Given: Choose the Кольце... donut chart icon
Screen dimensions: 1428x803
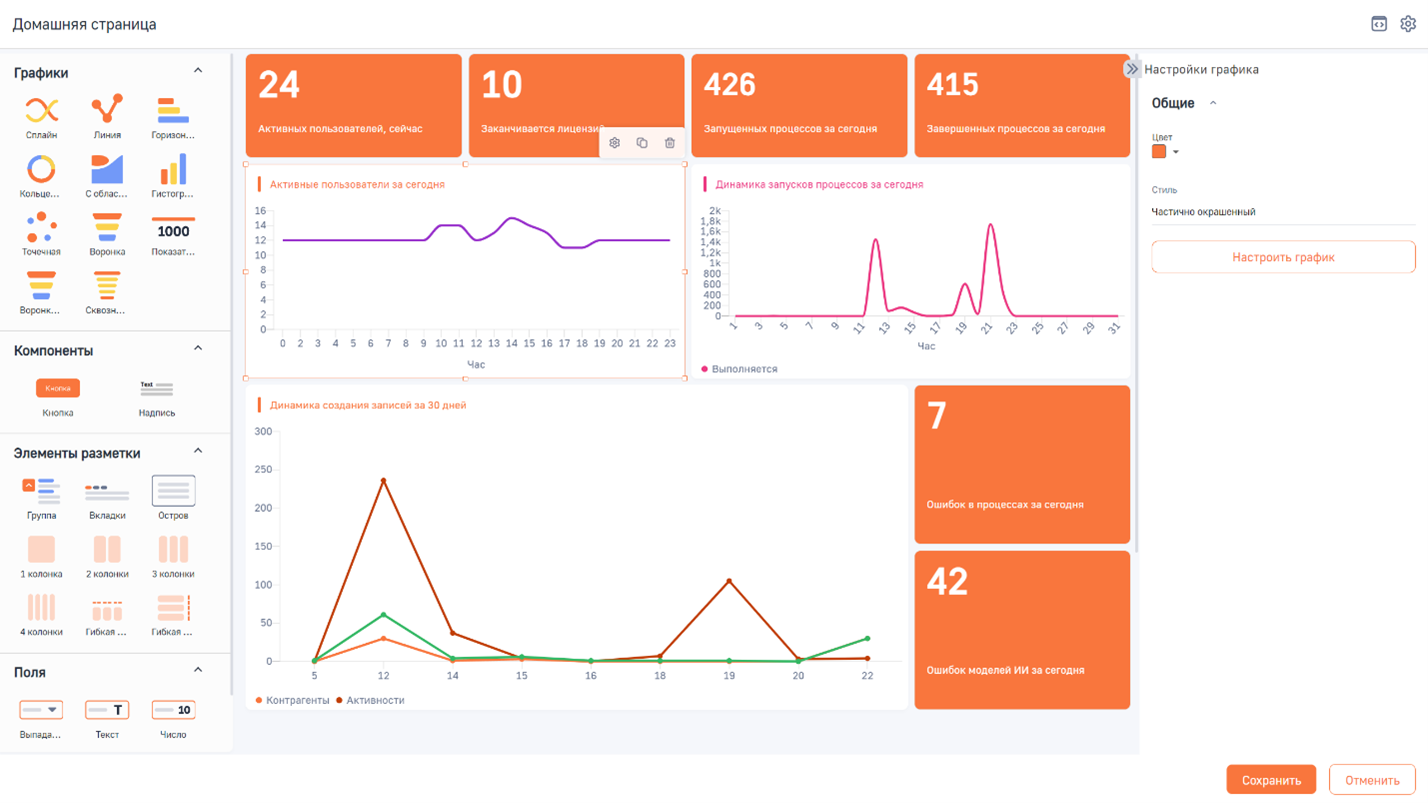Looking at the screenshot, I should click(x=41, y=176).
